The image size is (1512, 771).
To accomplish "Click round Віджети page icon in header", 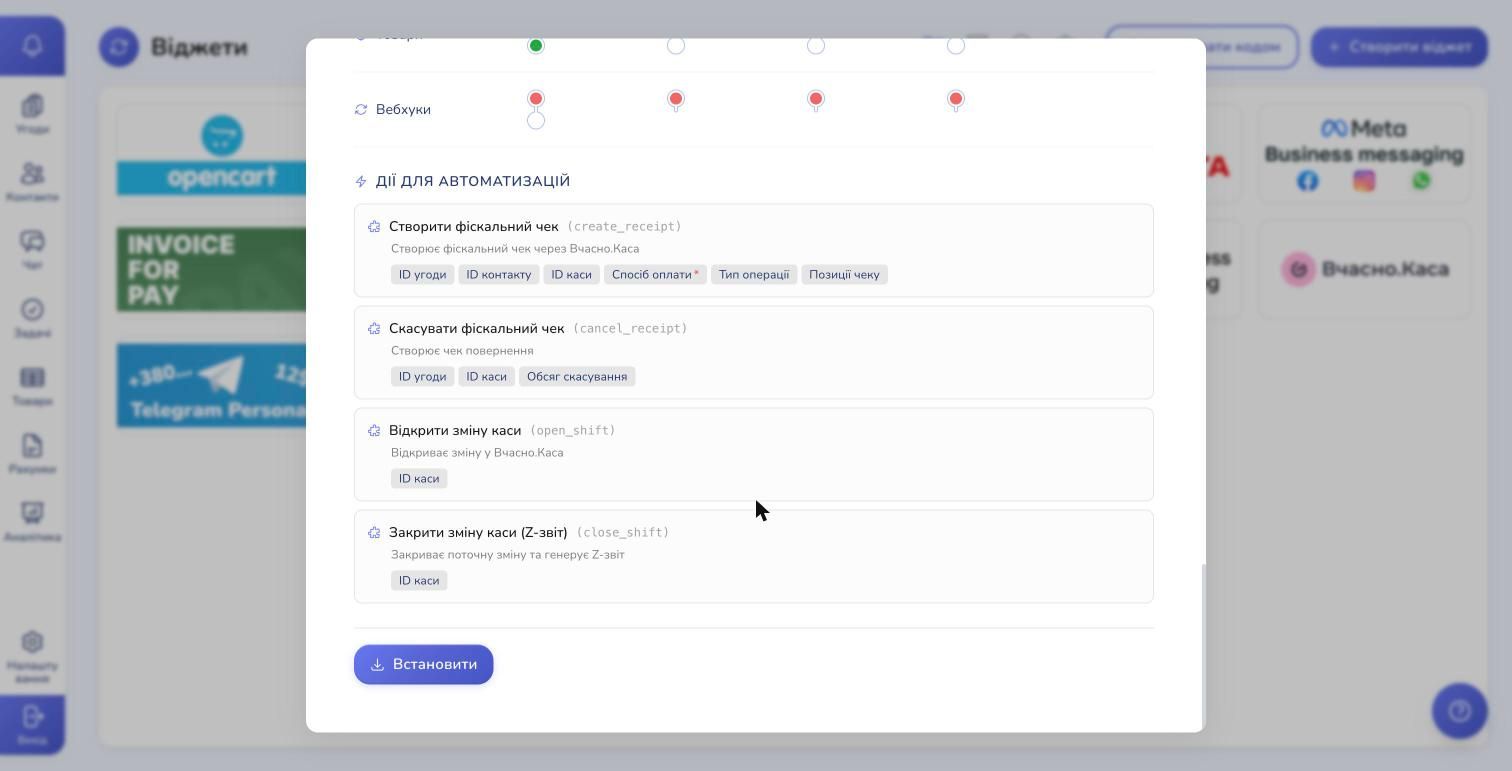I will coord(119,47).
